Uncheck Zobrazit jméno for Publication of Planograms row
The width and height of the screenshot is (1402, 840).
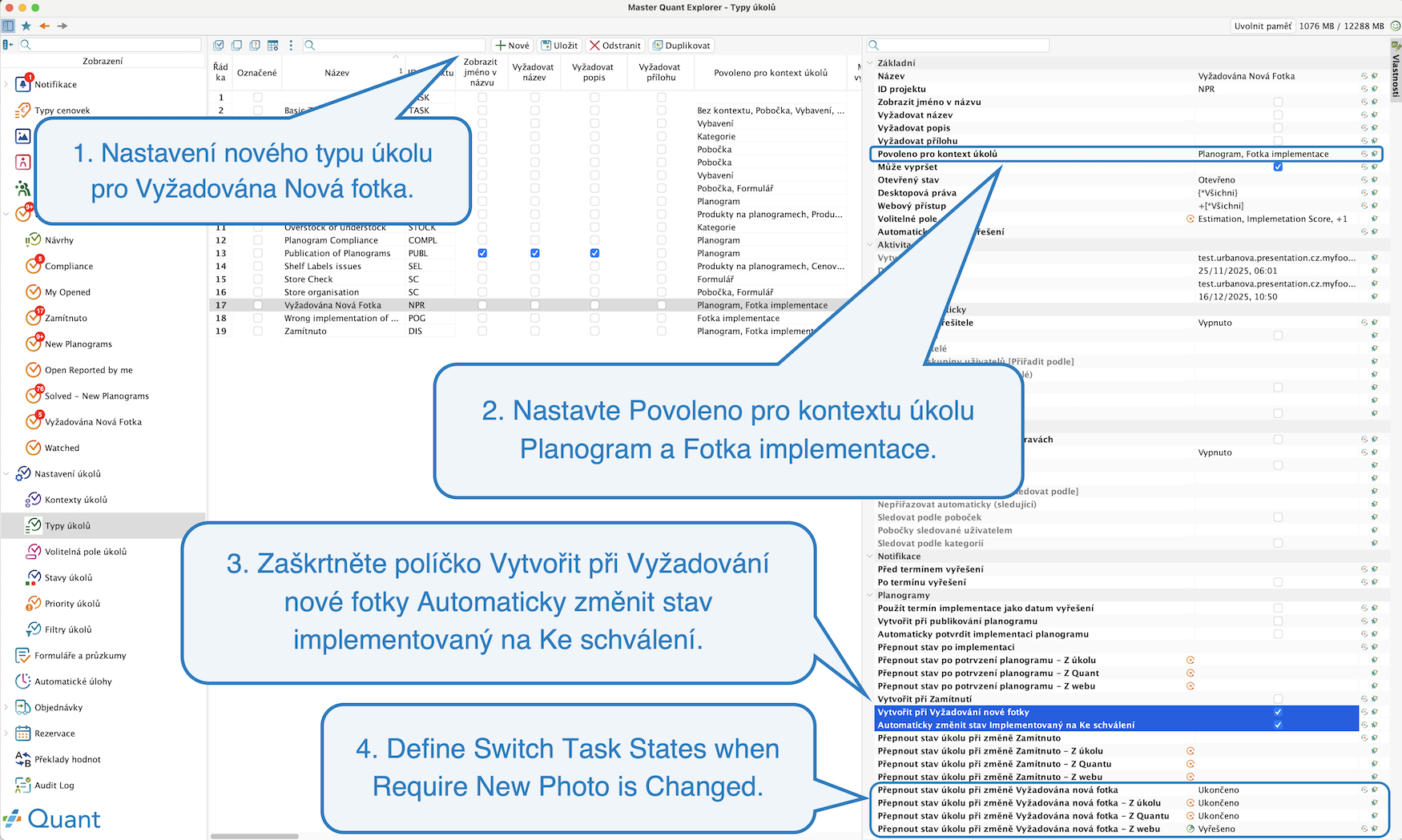(x=482, y=253)
